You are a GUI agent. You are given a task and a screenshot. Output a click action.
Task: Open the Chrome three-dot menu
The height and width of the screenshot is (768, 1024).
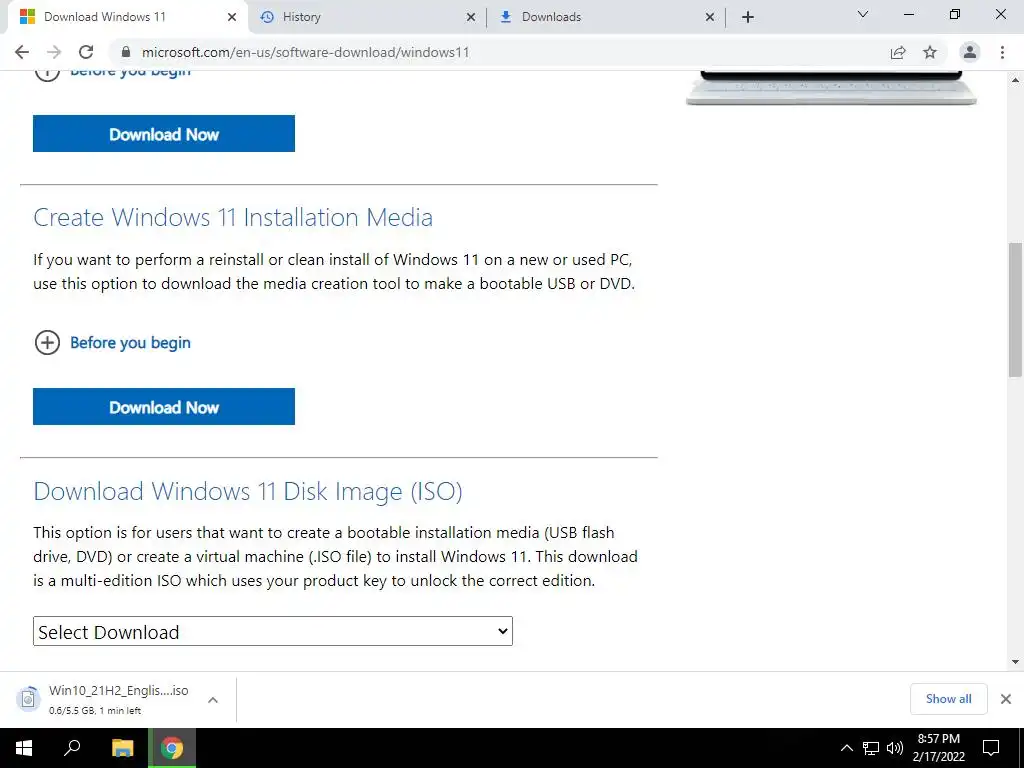1002,52
